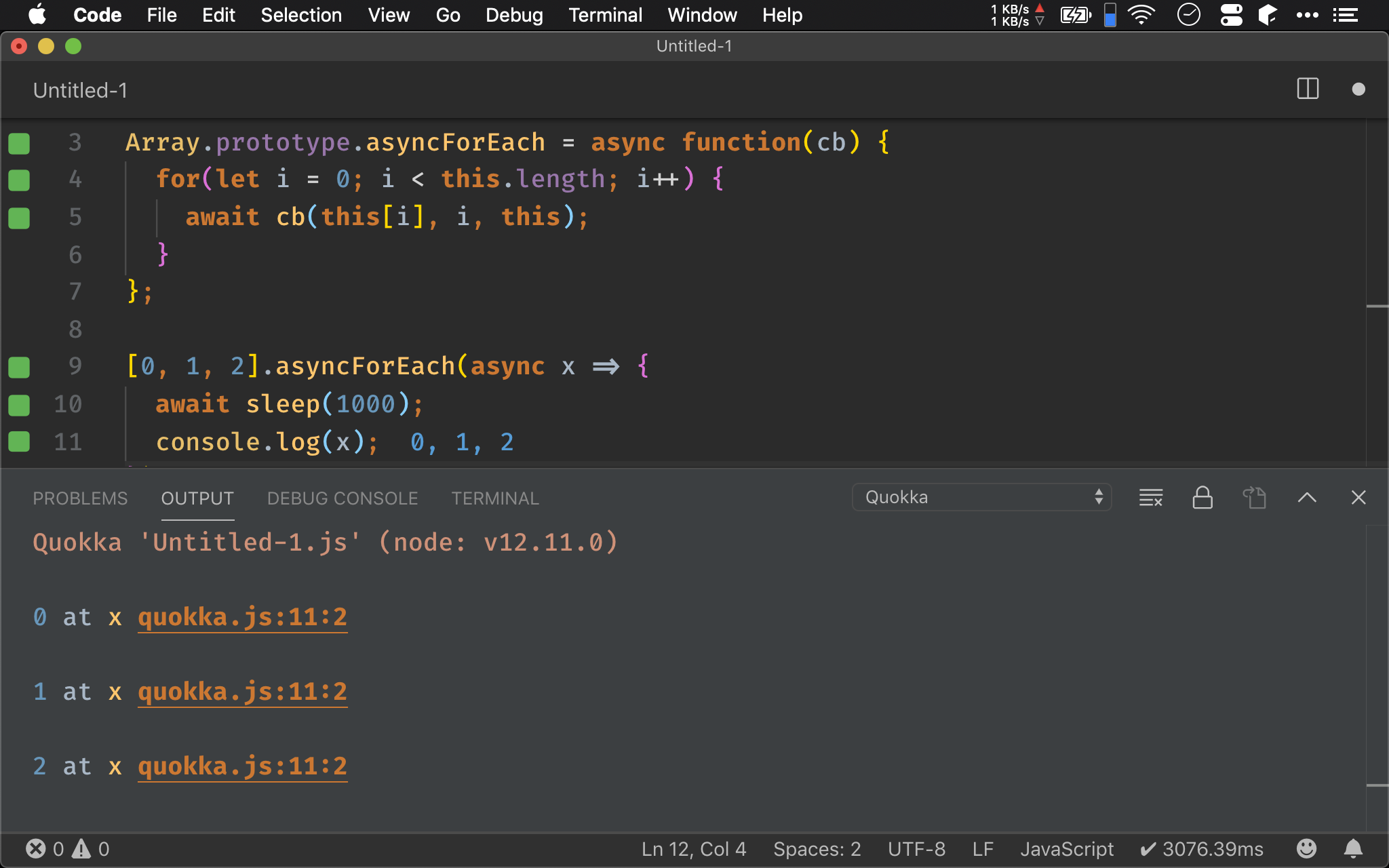This screenshot has width=1389, height=868.
Task: Switch to the DEBUG CONSOLE tab
Action: point(343,498)
